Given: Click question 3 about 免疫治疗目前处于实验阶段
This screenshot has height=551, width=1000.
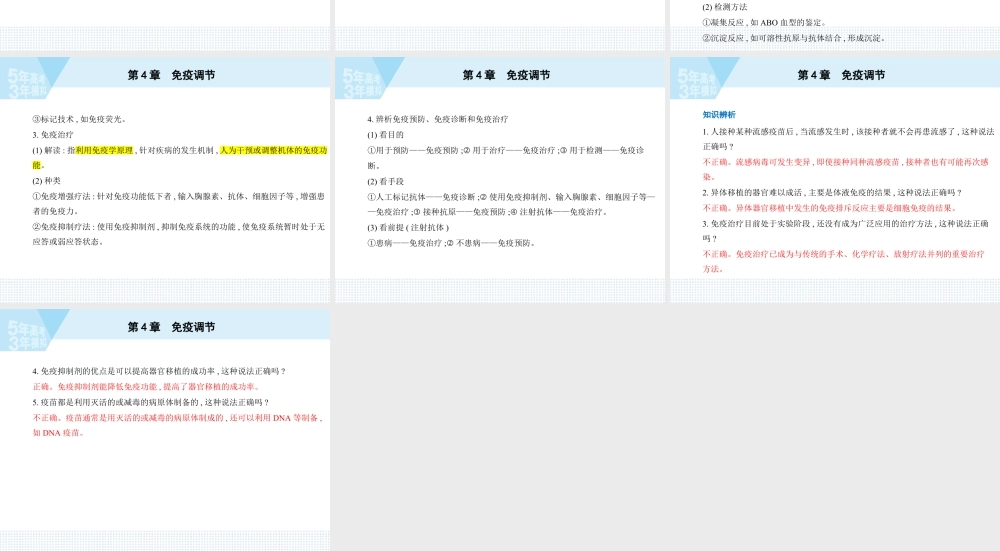Looking at the screenshot, I should (846, 231).
